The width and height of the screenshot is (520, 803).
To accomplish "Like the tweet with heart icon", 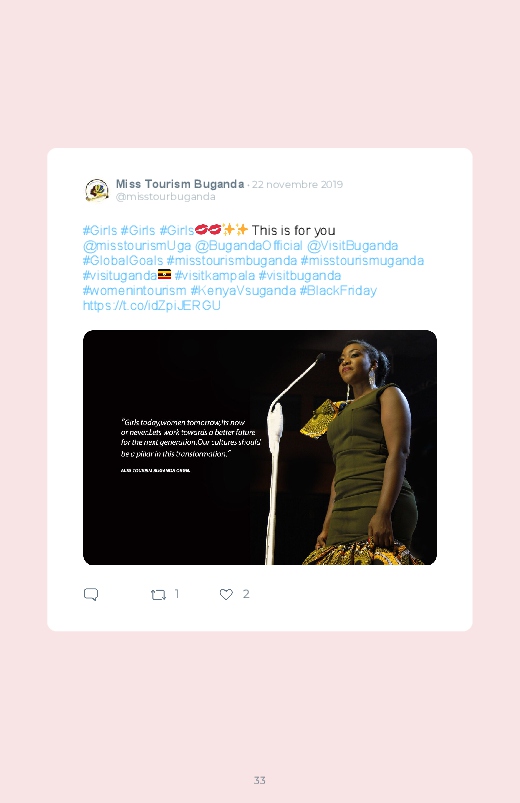I will point(226,594).
